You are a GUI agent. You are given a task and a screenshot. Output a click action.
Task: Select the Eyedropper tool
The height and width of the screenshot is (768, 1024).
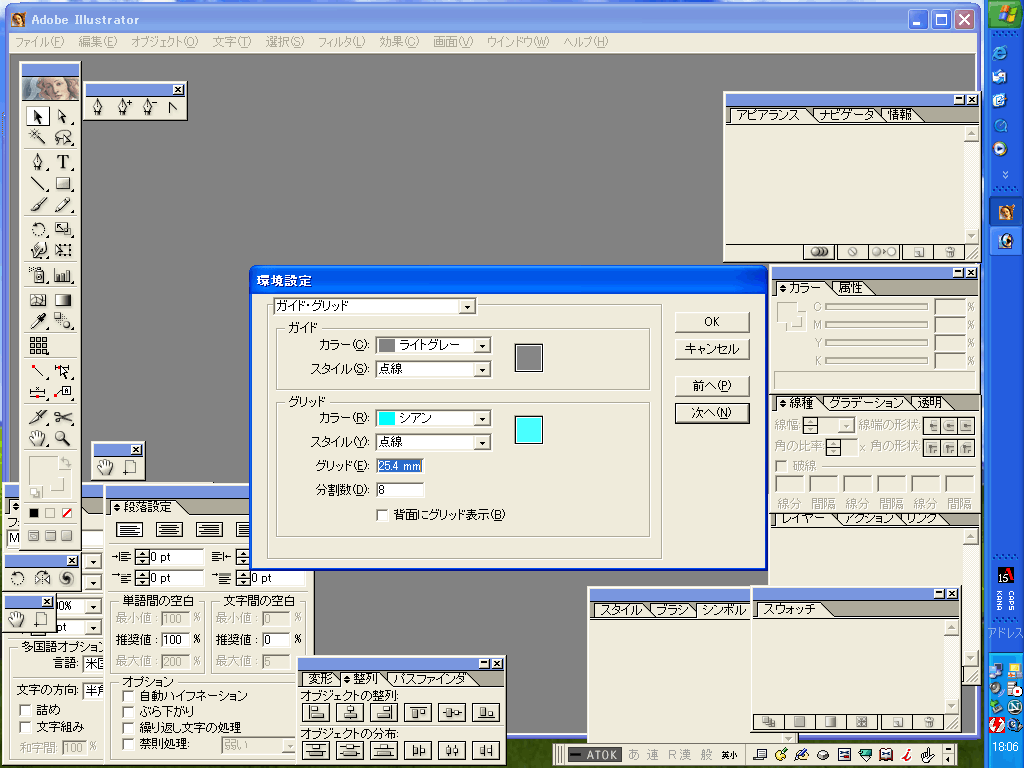(x=38, y=322)
